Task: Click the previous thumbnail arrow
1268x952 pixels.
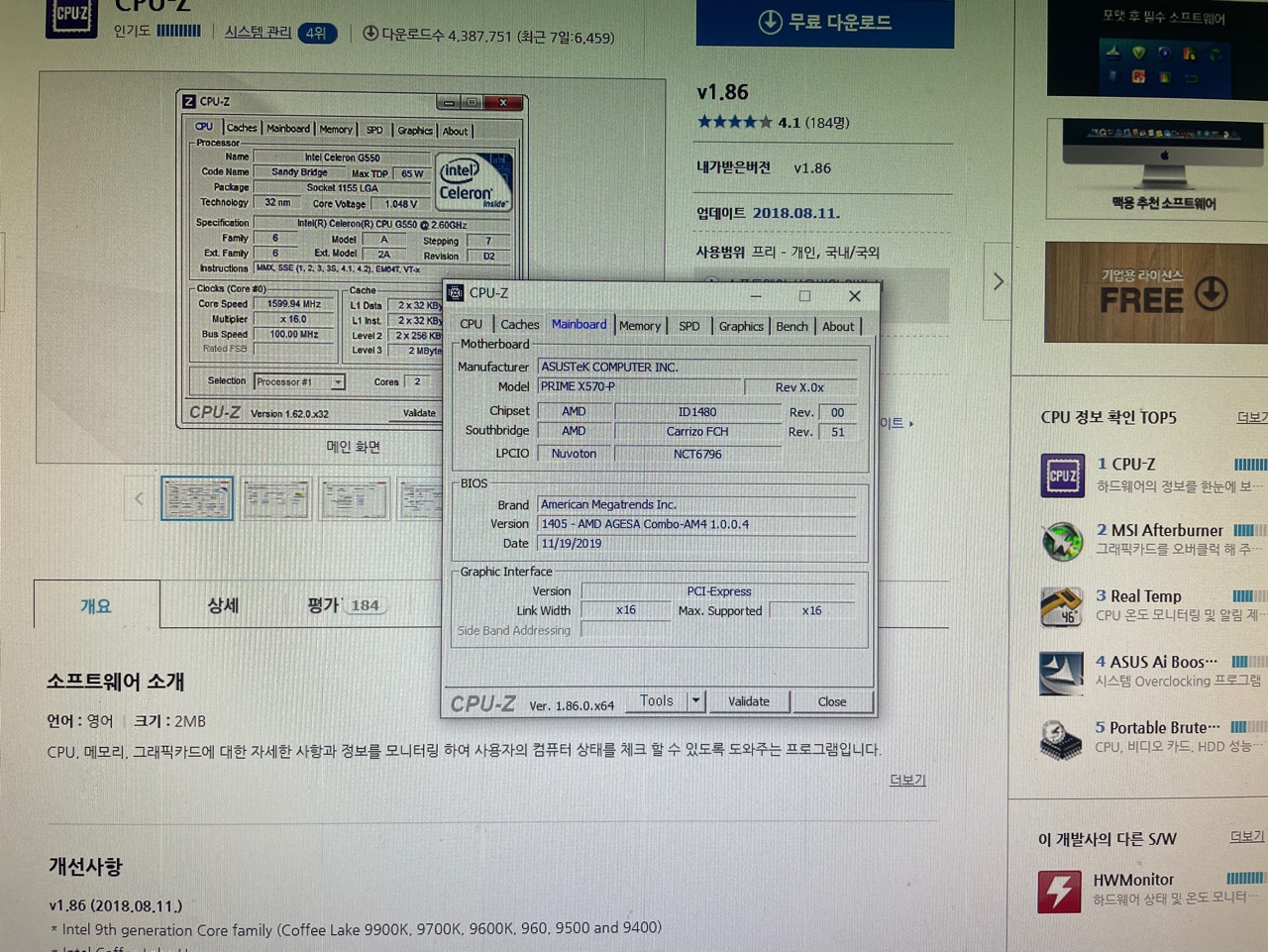Action: click(x=139, y=498)
